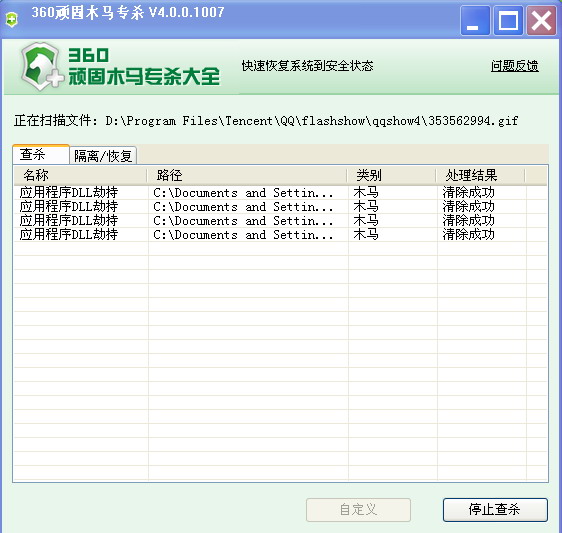
Task: Select fourth 应用程序DLL劫持 row name
Action: [69, 234]
